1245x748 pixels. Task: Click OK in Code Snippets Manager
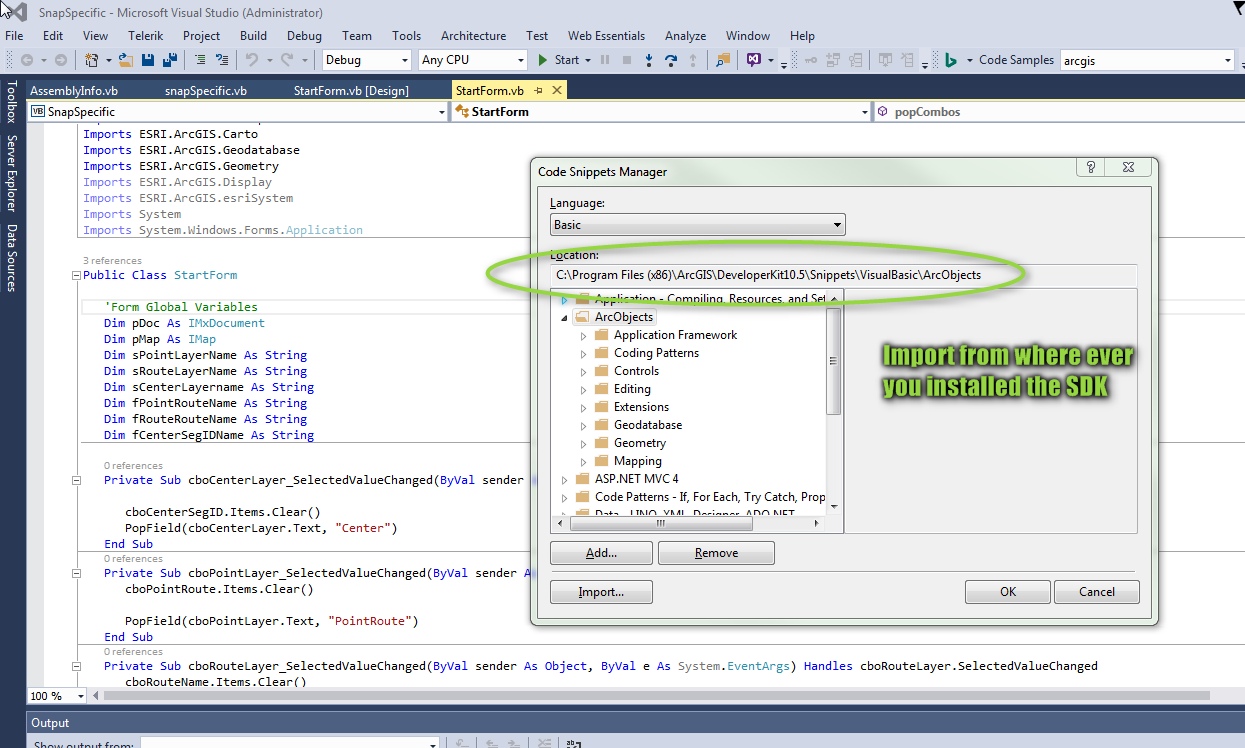tap(1008, 592)
